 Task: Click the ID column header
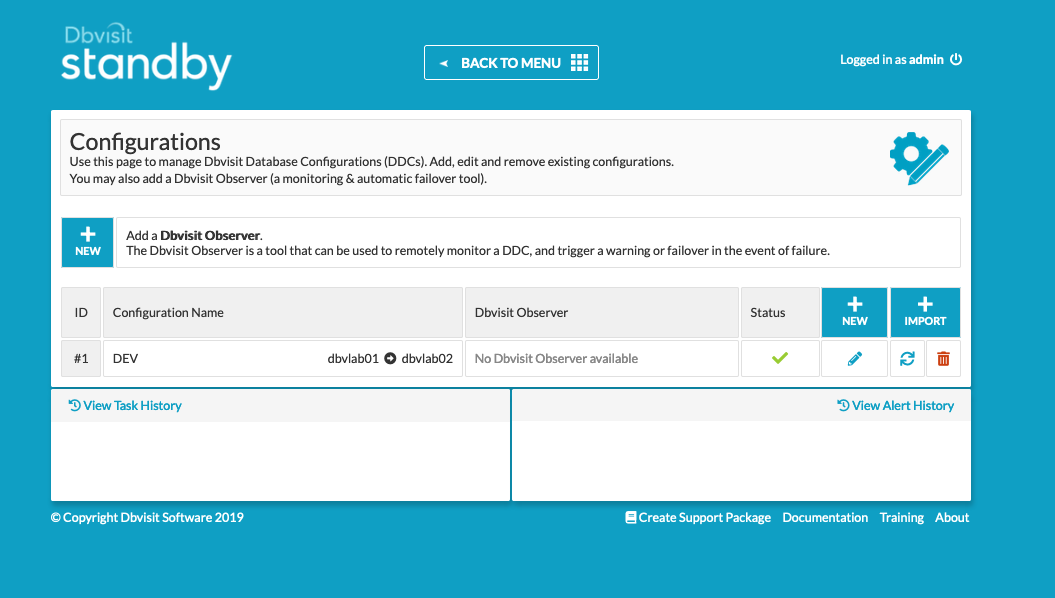pyautogui.click(x=81, y=312)
